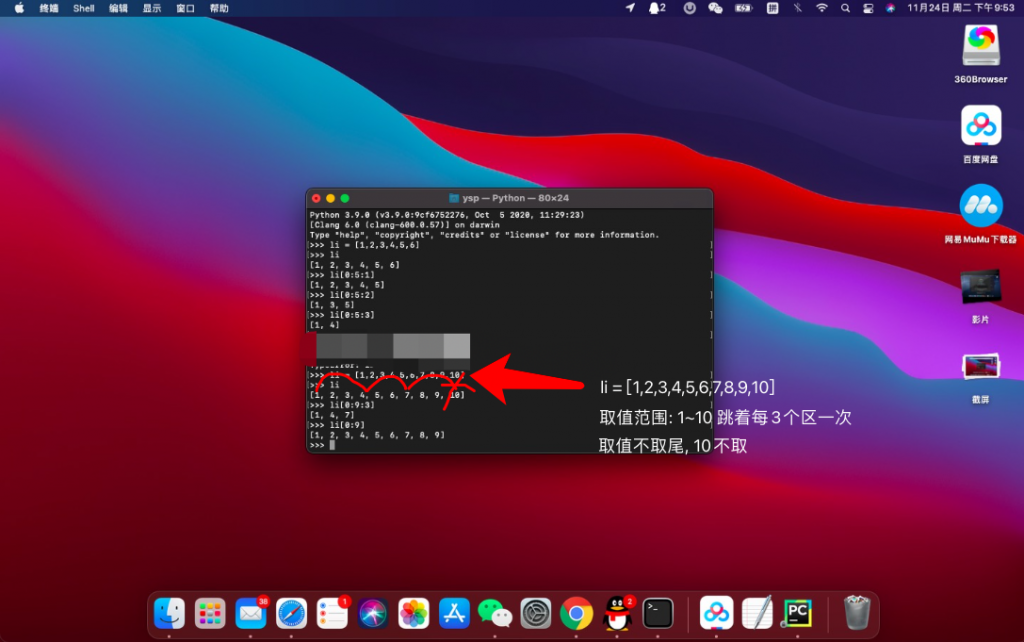Click the terminal prompt cursor on last line

[332, 445]
